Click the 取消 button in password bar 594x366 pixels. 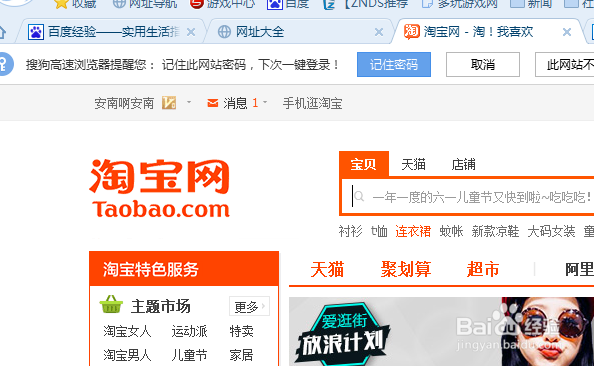483,65
